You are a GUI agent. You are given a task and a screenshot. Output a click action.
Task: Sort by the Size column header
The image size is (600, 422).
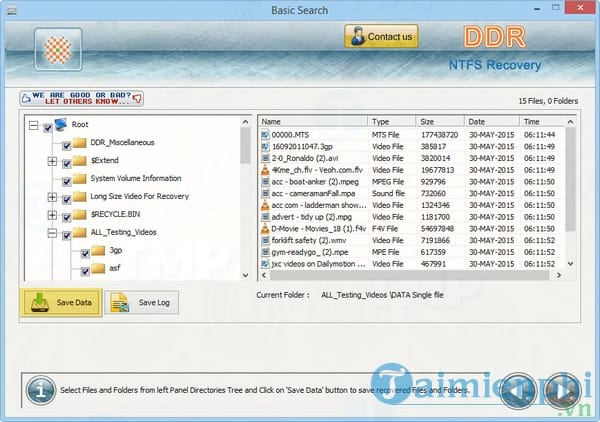point(440,122)
